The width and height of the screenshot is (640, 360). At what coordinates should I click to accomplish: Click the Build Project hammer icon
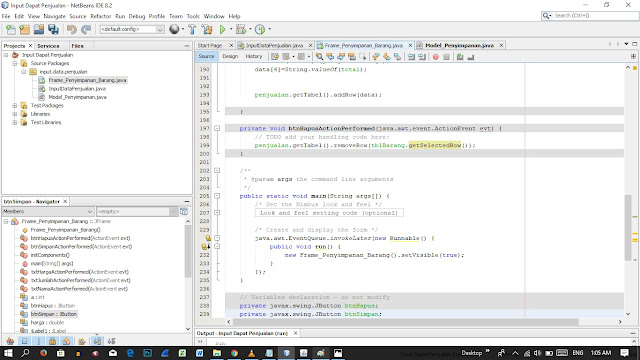point(192,29)
